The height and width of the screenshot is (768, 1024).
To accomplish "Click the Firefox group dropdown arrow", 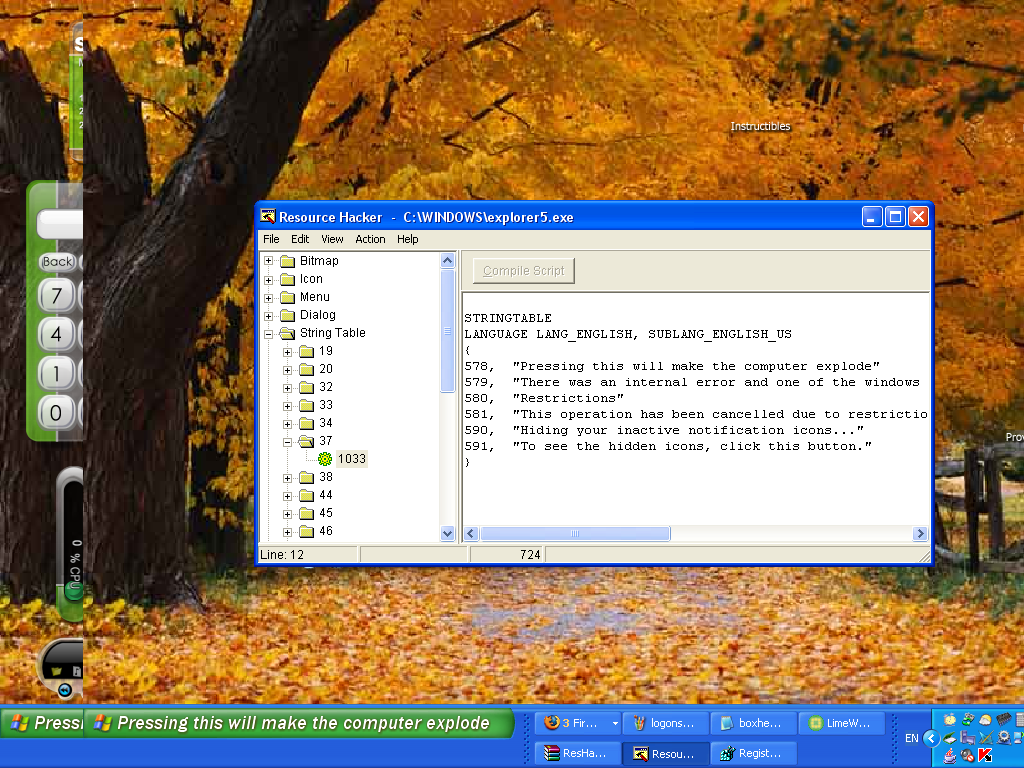I will click(x=615, y=724).
